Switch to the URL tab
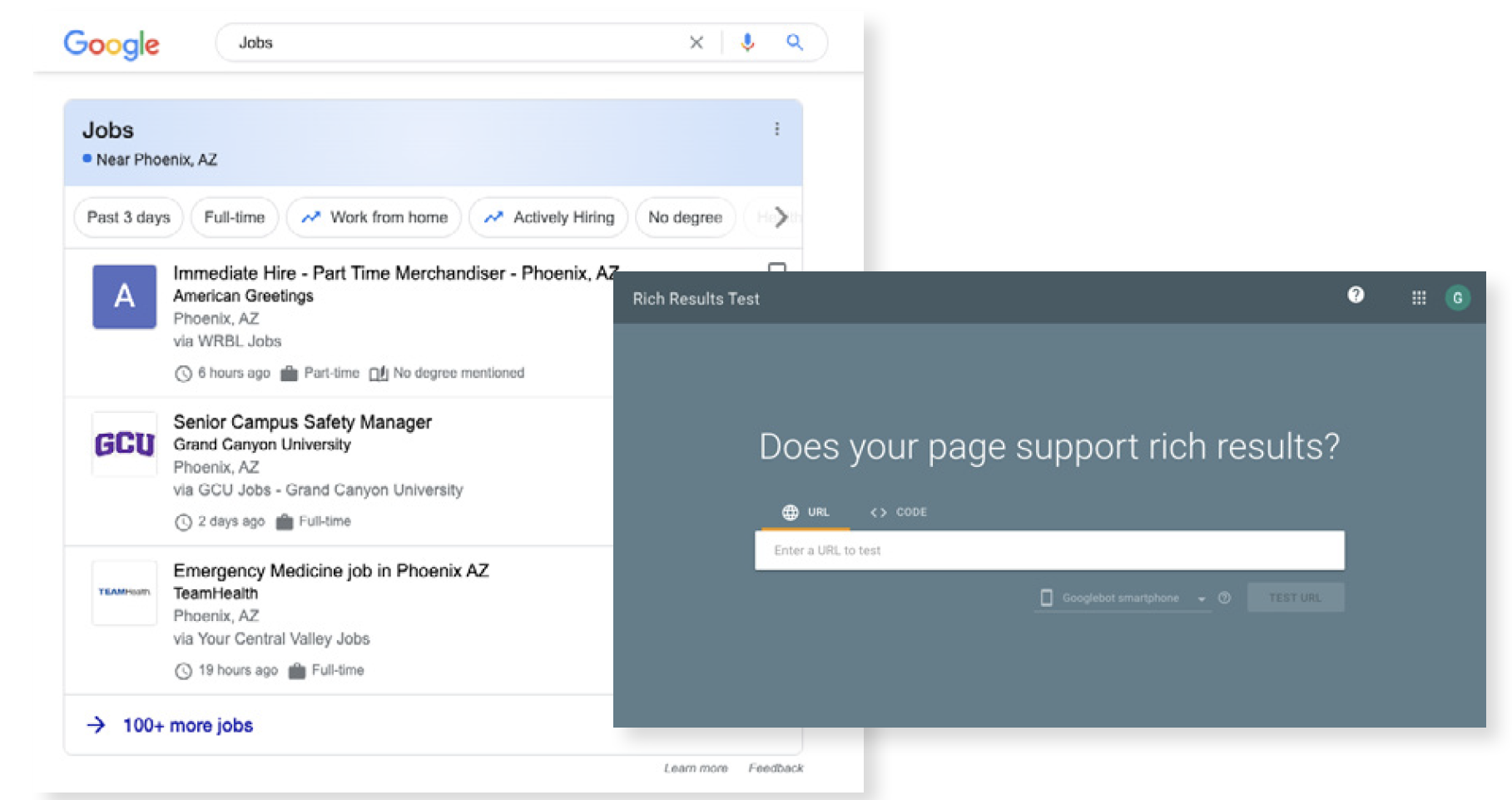 tap(806, 512)
